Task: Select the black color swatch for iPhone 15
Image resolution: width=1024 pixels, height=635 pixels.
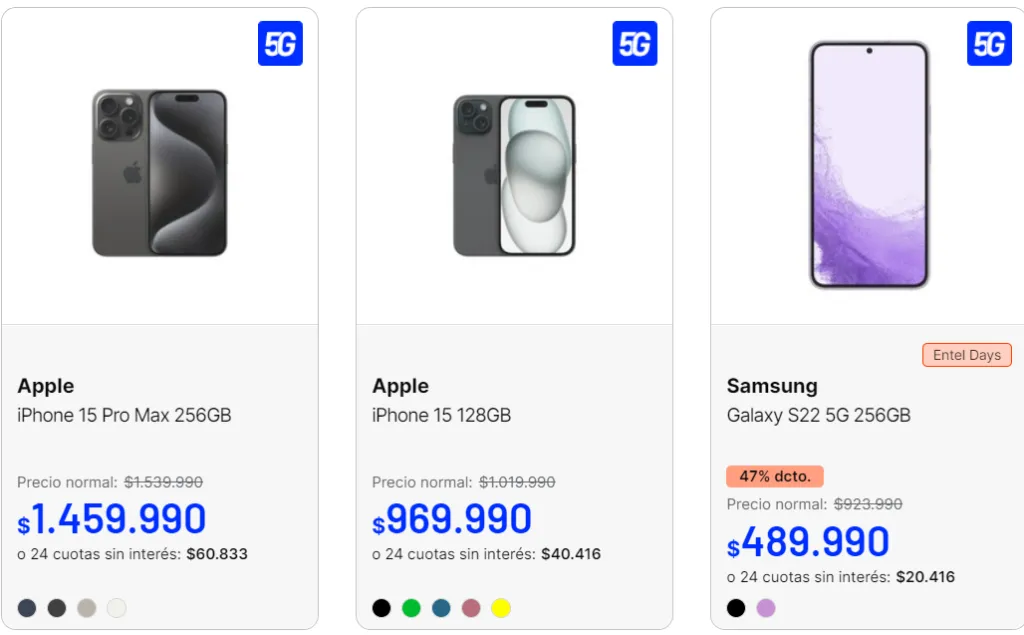Action: tap(381, 607)
